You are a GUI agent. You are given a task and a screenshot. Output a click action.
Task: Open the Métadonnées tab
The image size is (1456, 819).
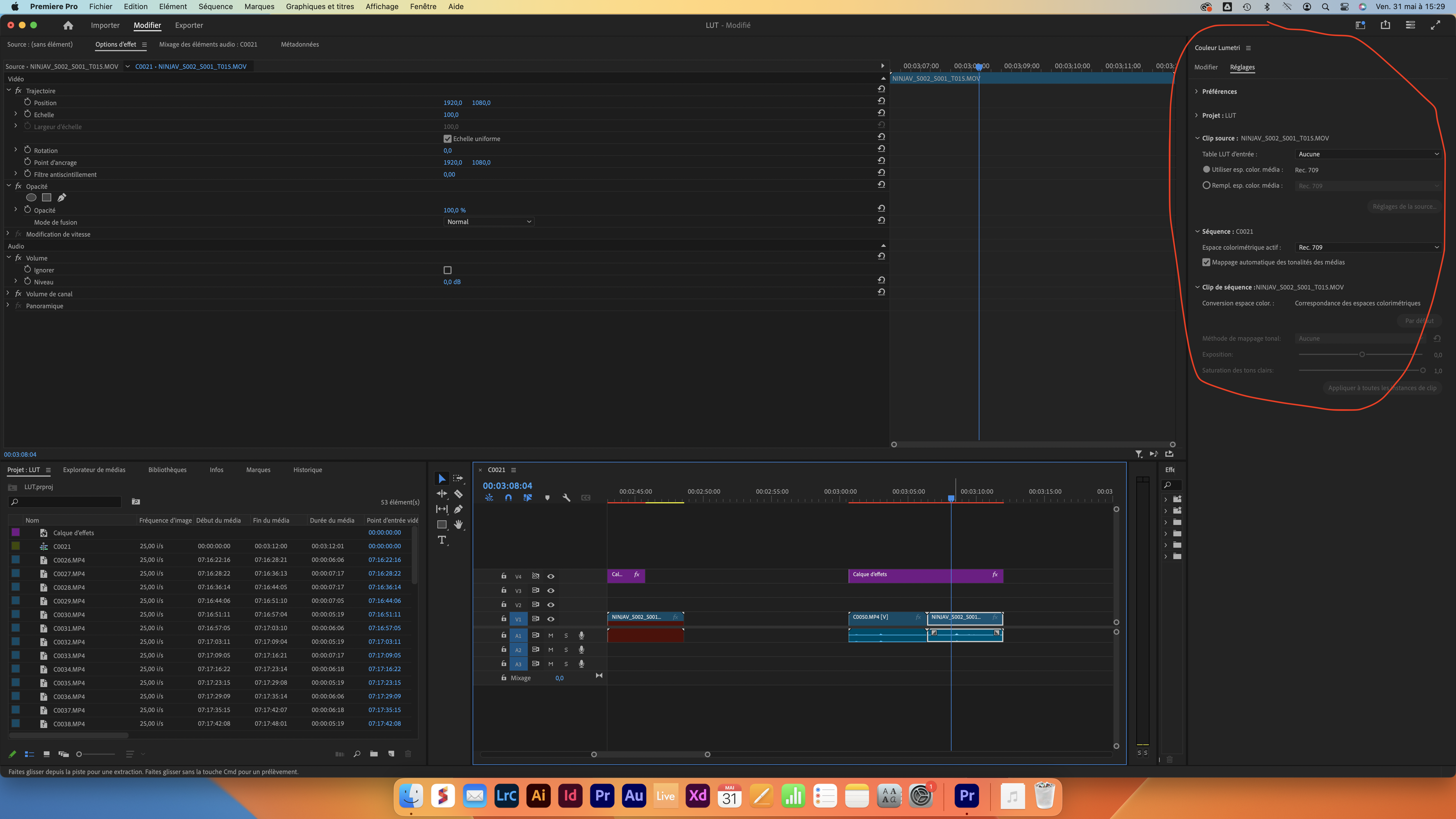[299, 45]
